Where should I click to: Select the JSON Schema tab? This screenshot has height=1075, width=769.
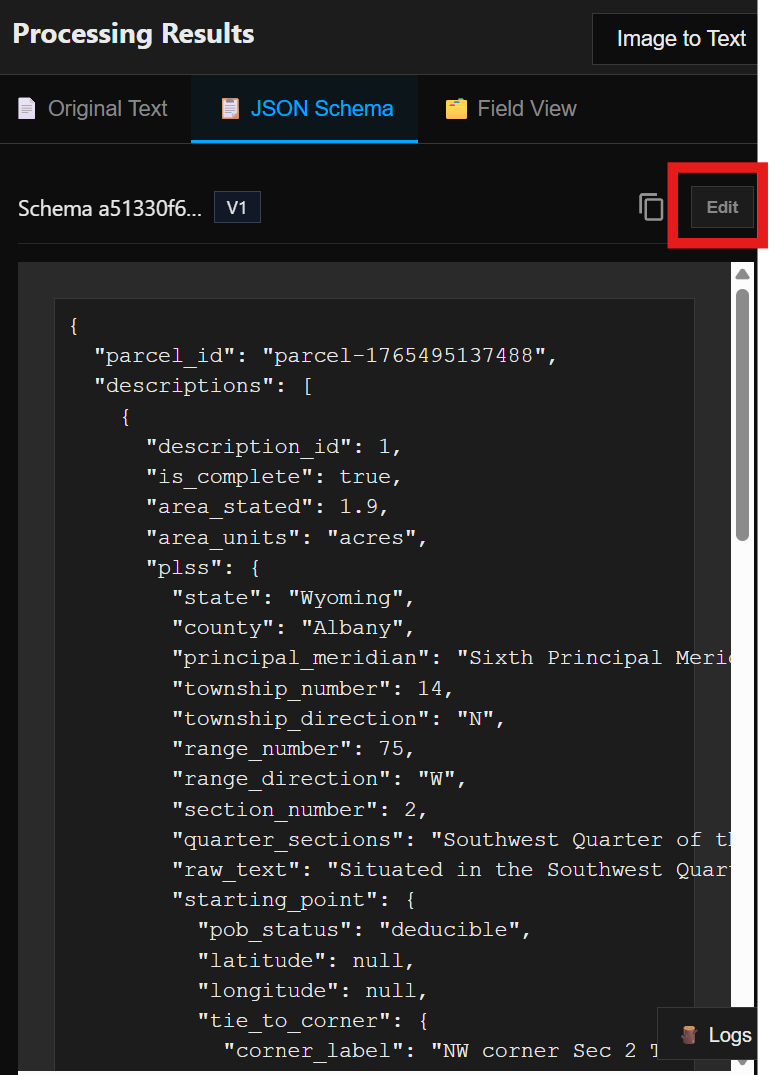click(306, 108)
